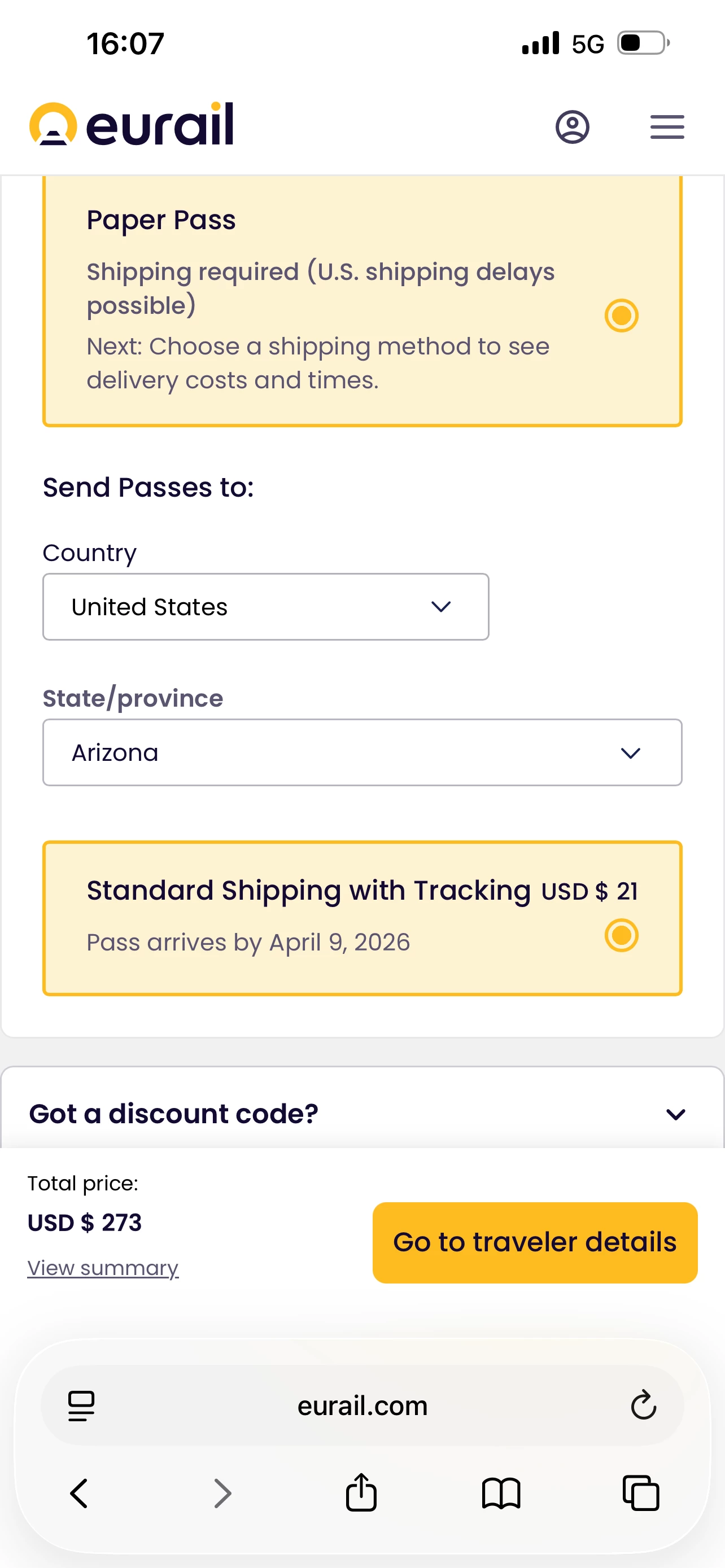Show open Safari tabs
725x1568 pixels.
click(640, 1493)
